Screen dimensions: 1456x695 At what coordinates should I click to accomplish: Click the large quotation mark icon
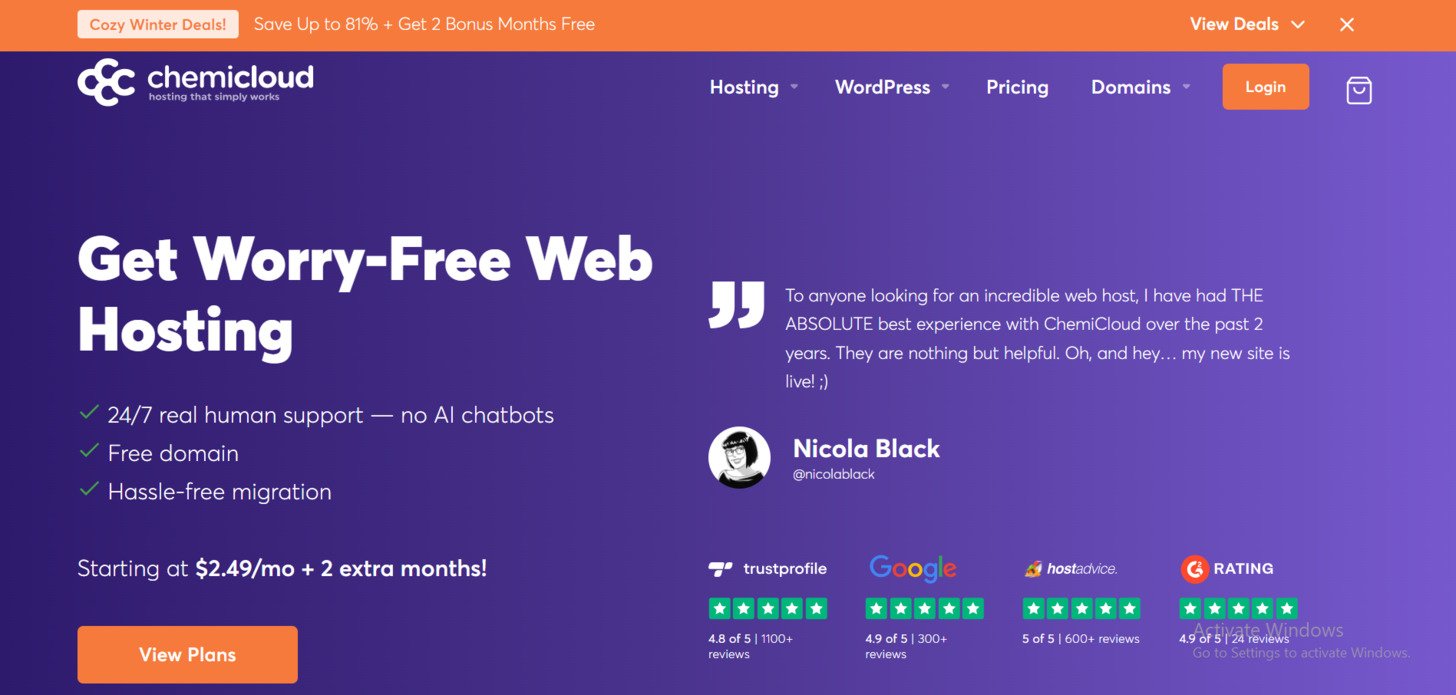tap(736, 305)
